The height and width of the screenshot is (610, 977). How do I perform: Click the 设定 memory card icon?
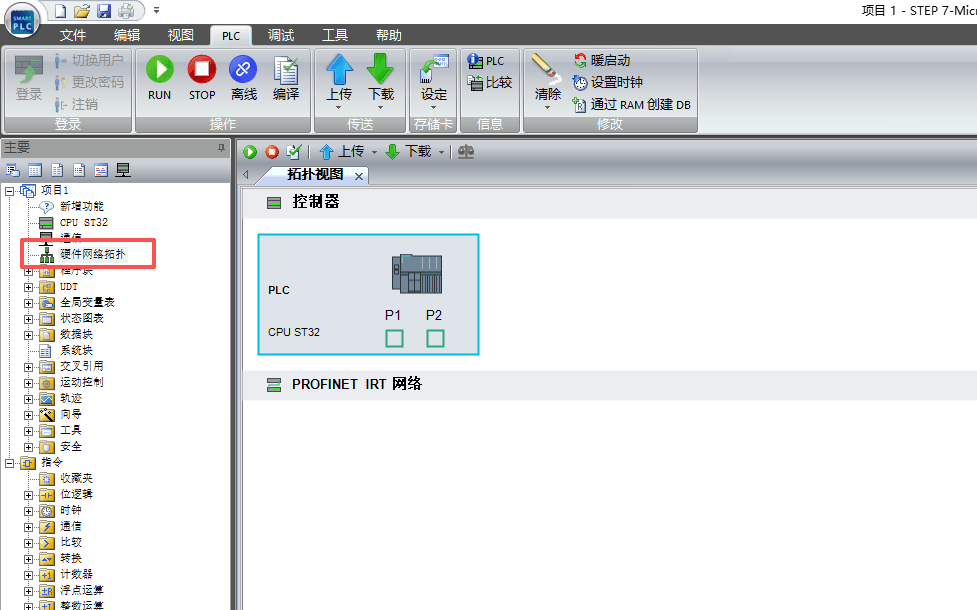pos(434,69)
